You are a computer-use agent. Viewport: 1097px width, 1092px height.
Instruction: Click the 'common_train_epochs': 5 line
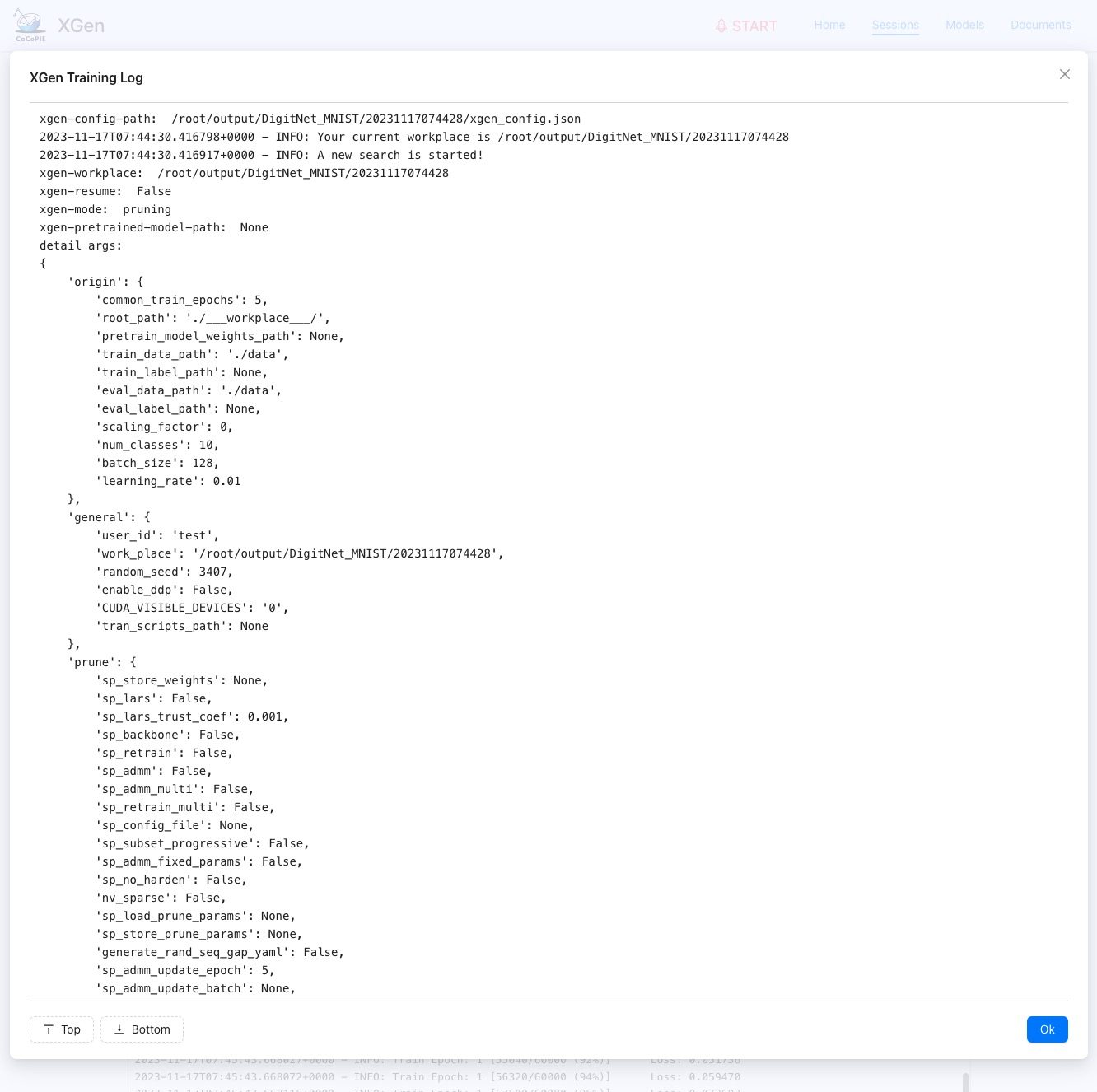[x=181, y=300]
